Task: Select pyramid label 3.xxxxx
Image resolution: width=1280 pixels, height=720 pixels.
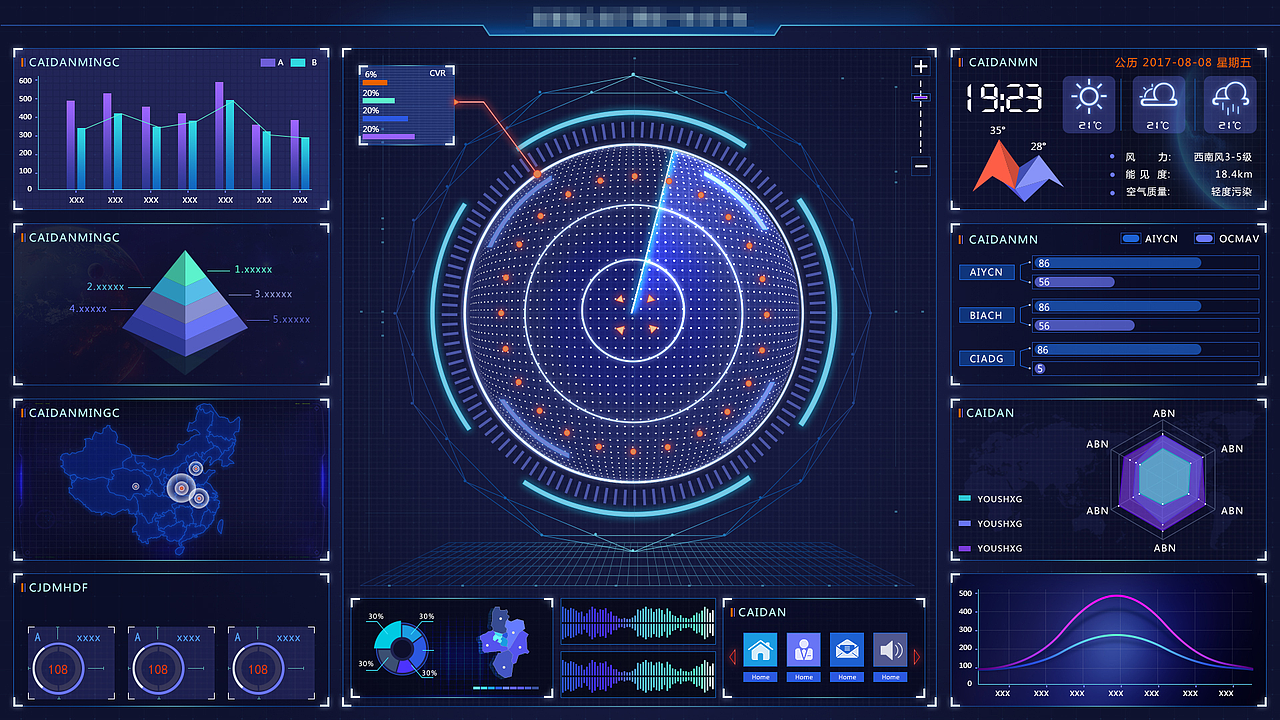Action: point(273,294)
